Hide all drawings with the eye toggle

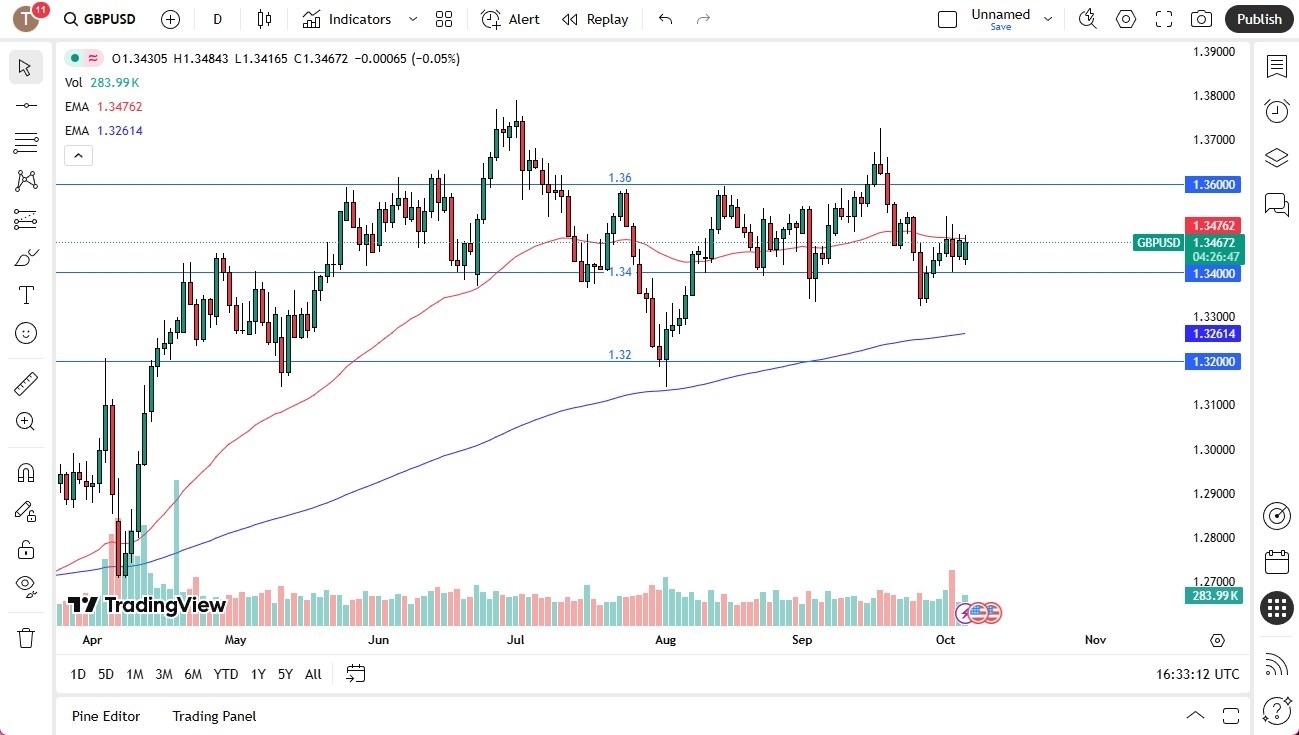25,586
